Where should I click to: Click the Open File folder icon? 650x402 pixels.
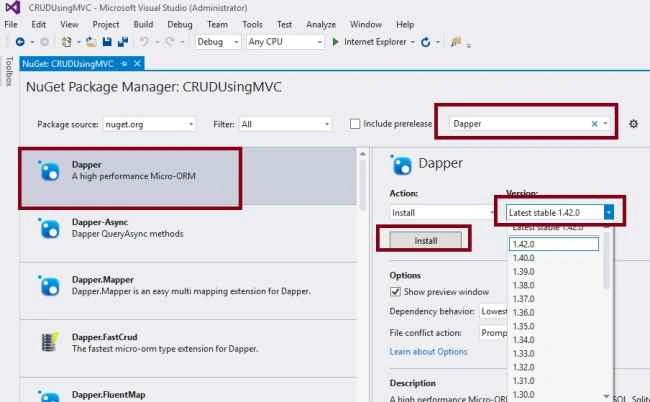(x=91, y=42)
